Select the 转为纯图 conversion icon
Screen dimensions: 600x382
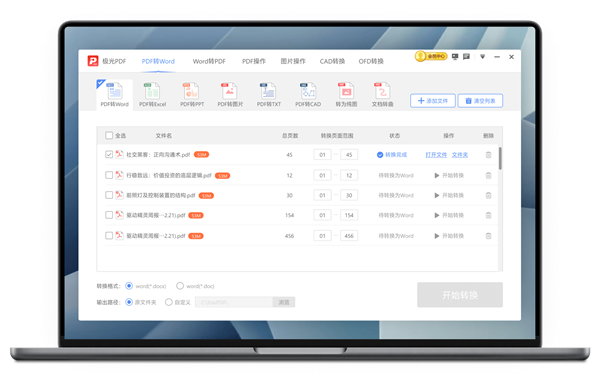(x=346, y=95)
